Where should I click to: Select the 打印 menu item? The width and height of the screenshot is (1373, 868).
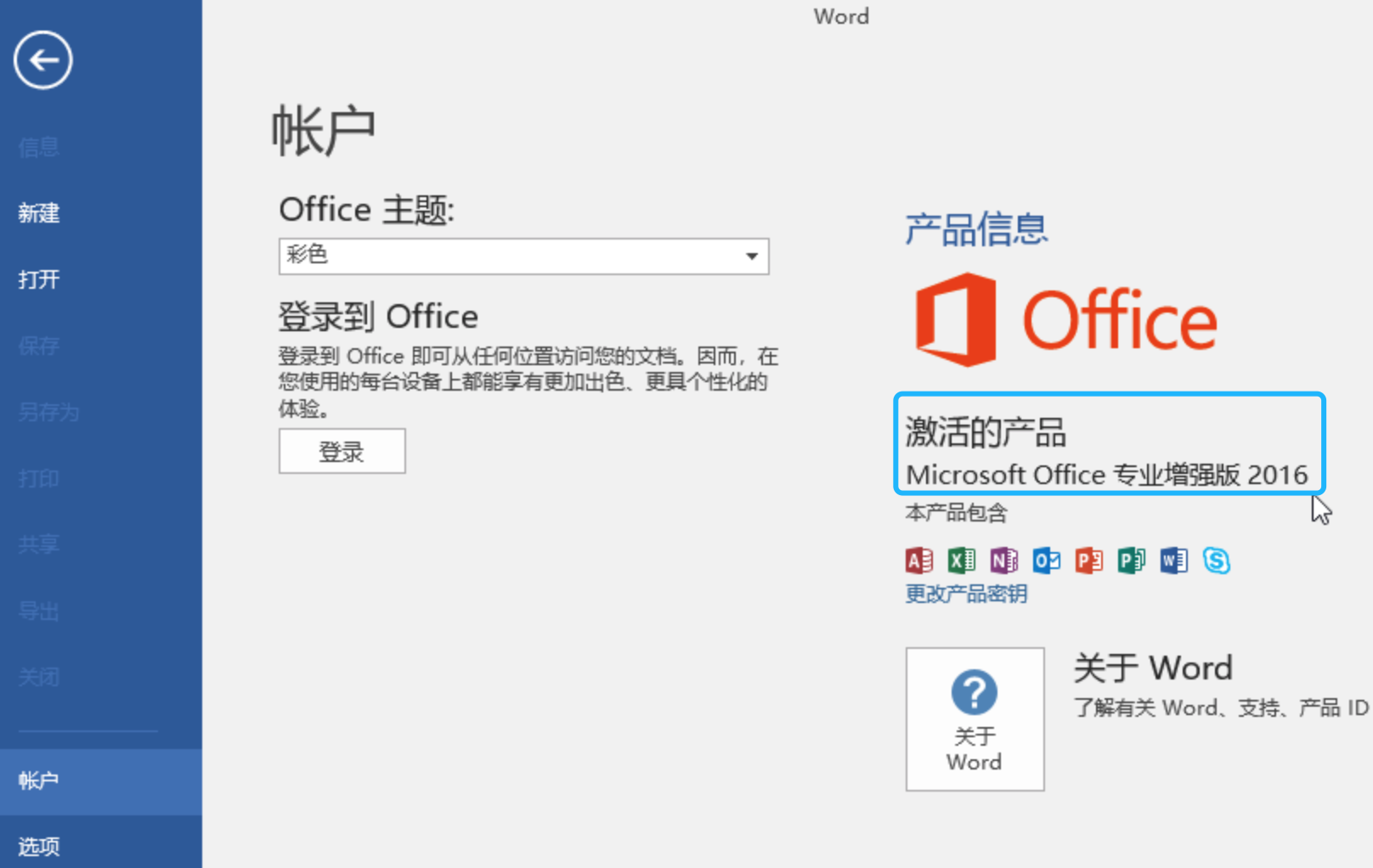pyautogui.click(x=38, y=478)
